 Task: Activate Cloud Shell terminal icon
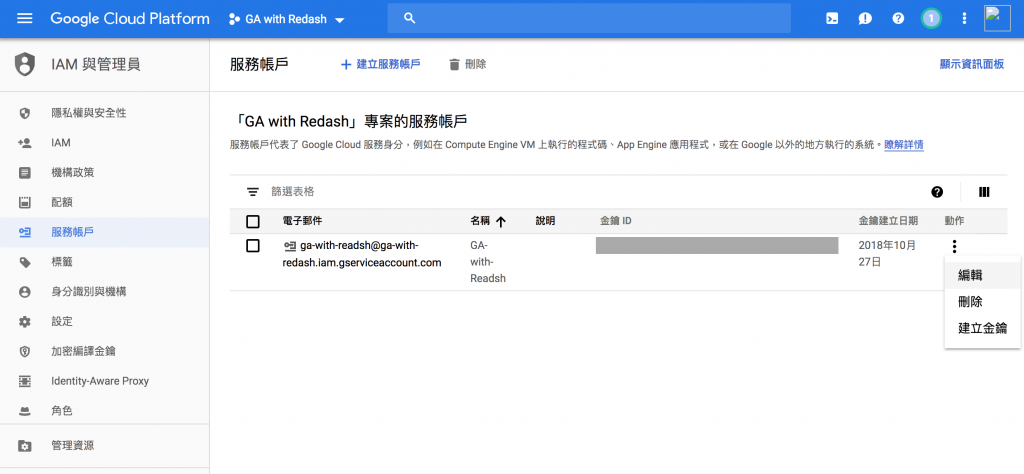click(832, 19)
